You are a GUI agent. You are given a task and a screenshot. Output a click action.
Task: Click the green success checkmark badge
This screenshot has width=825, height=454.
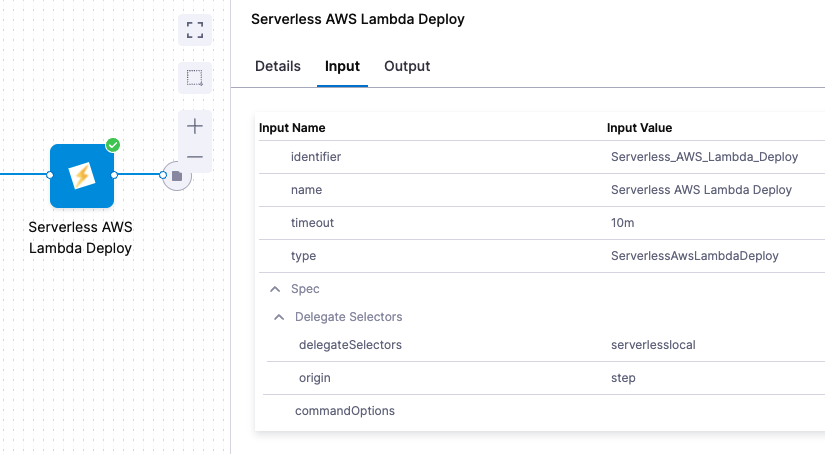(x=113, y=146)
